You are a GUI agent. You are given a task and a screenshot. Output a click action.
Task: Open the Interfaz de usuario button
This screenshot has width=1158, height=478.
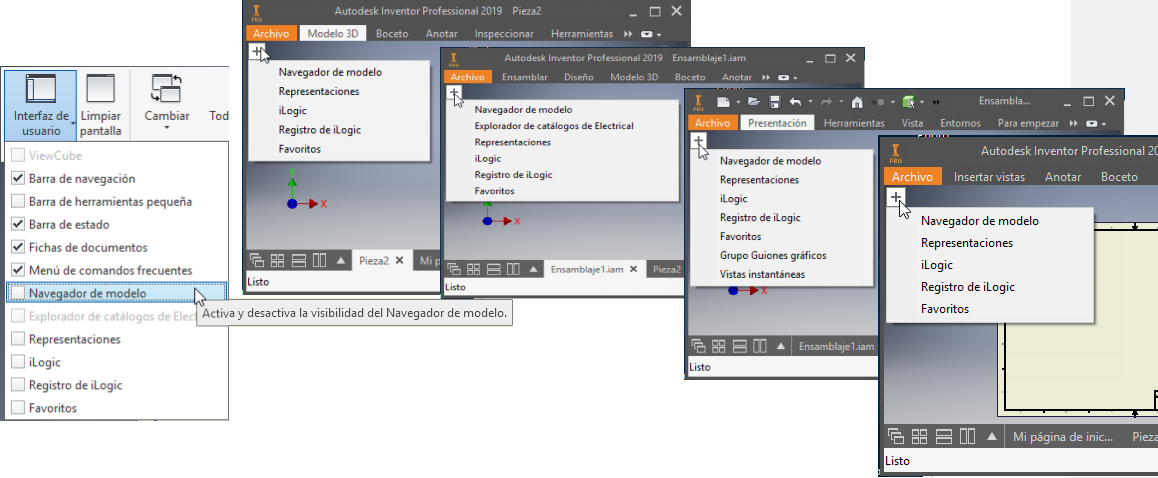click(x=41, y=104)
